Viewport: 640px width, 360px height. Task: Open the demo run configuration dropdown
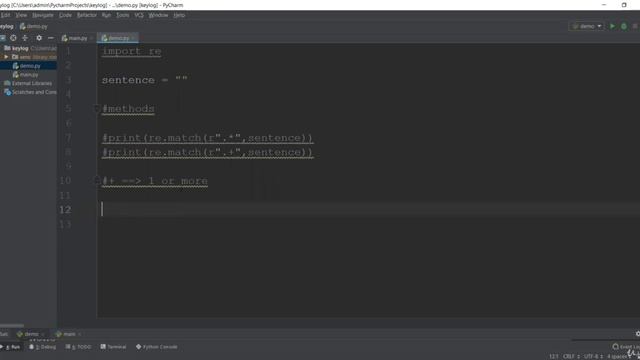[x=587, y=26]
